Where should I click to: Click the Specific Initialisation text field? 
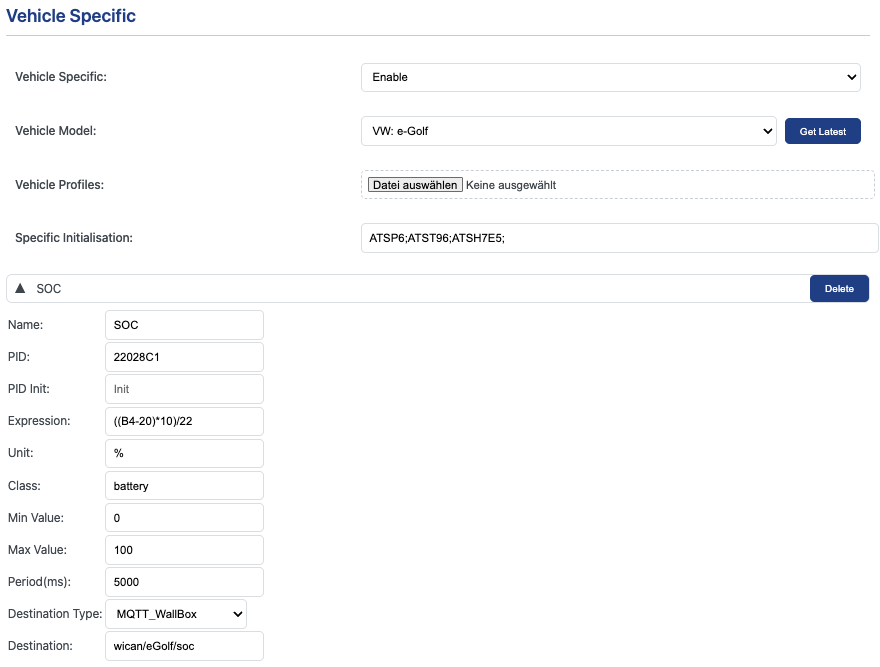tap(618, 238)
